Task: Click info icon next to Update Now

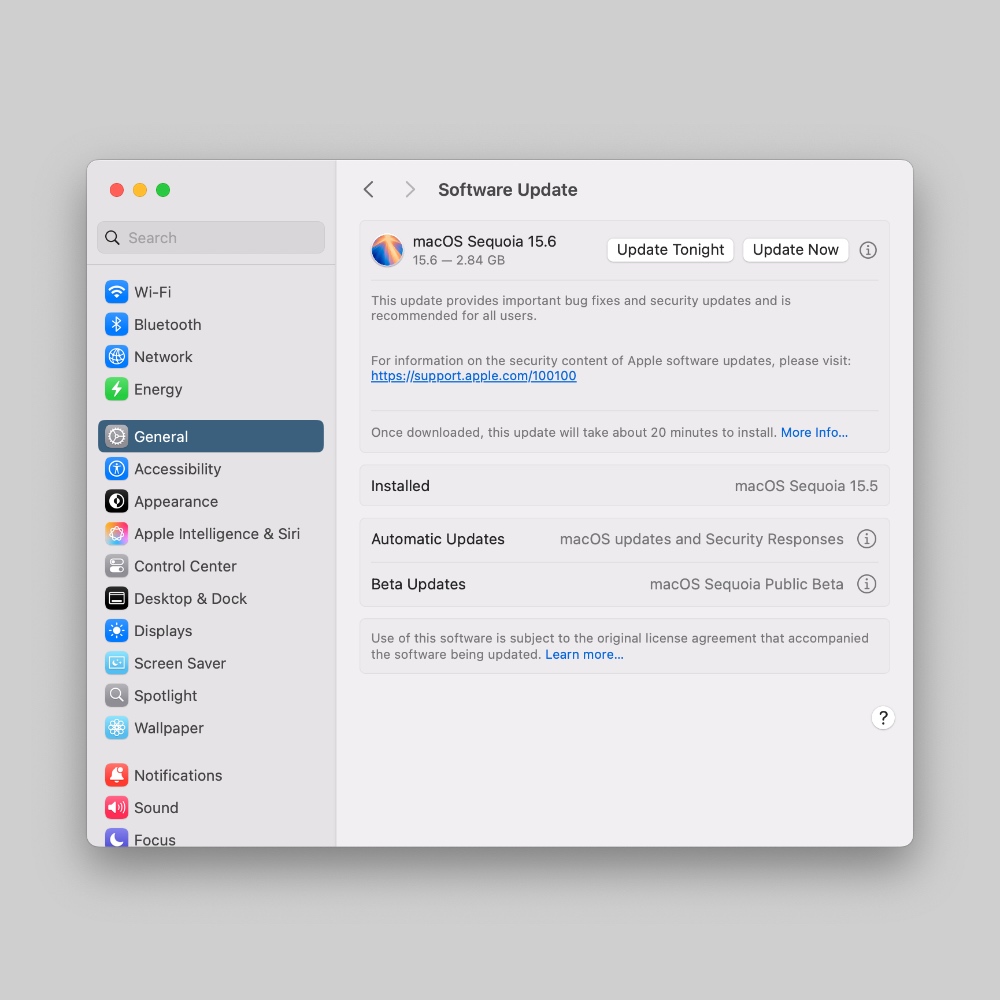Action: click(x=868, y=250)
